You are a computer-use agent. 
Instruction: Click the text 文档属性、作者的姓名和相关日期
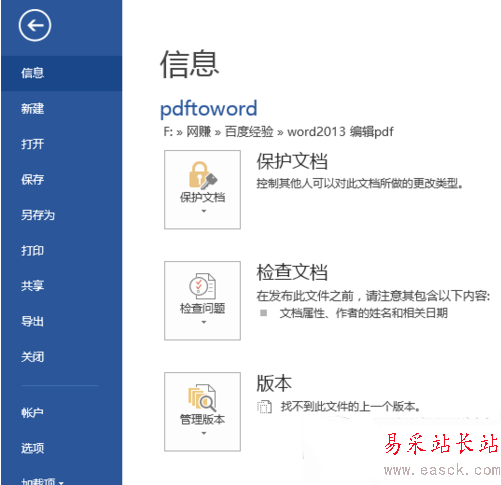click(x=363, y=313)
